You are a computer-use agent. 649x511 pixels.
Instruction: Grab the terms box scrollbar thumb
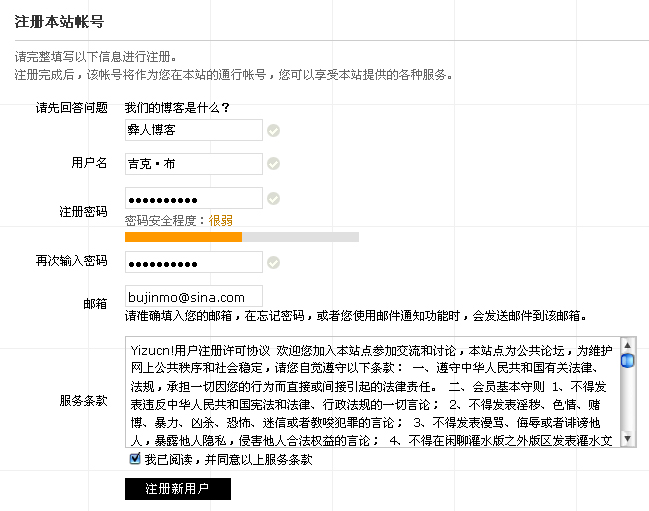(627, 360)
